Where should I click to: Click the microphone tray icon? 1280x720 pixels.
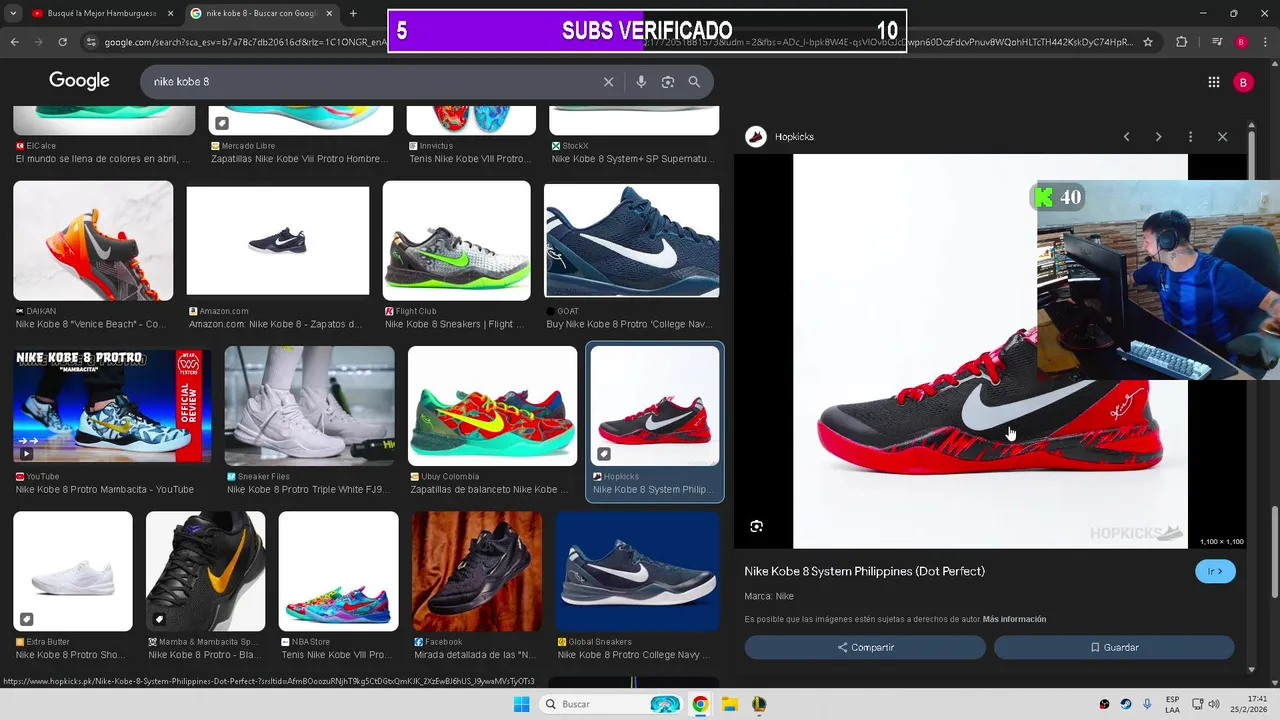click(1147, 704)
